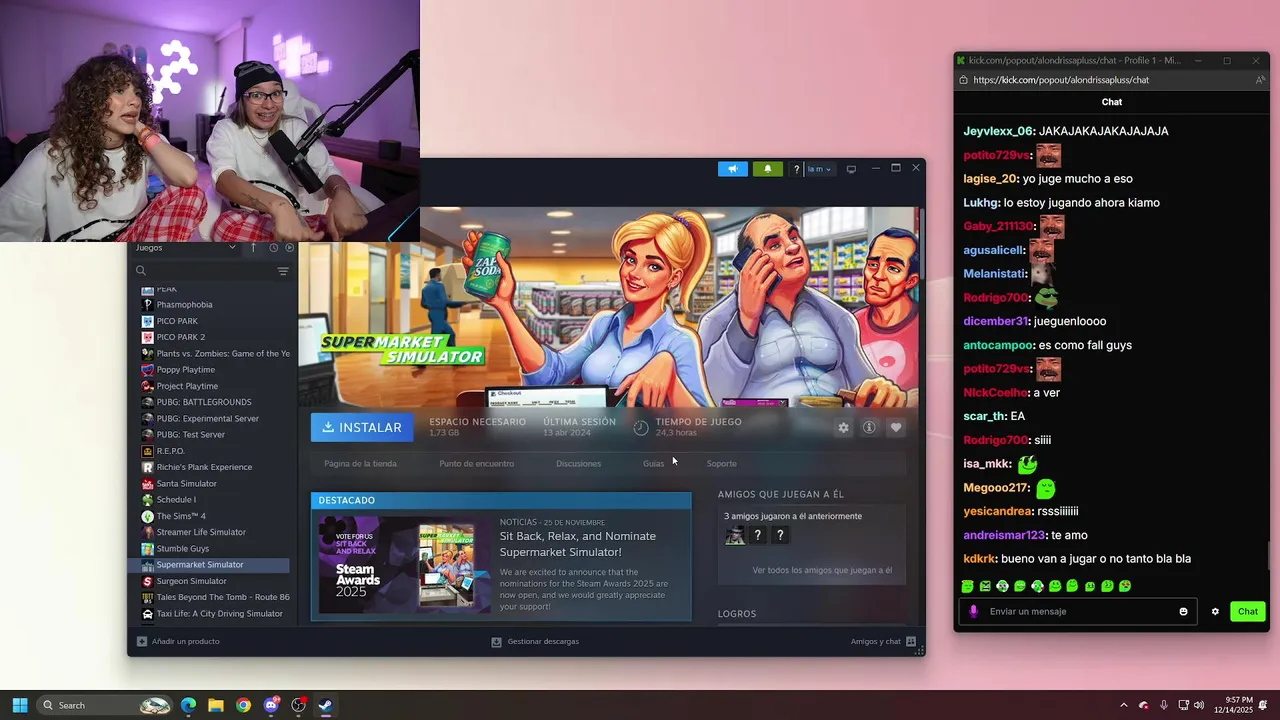
Task: Open 'Sit Back, Relax, and Nominate' news title
Action: coord(578,544)
